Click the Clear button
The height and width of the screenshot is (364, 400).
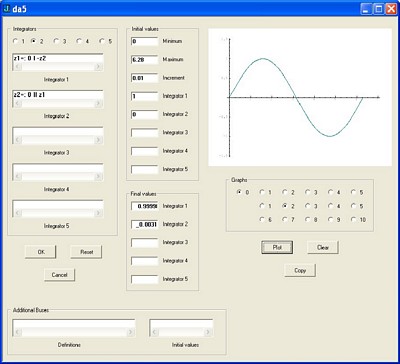tap(323, 247)
